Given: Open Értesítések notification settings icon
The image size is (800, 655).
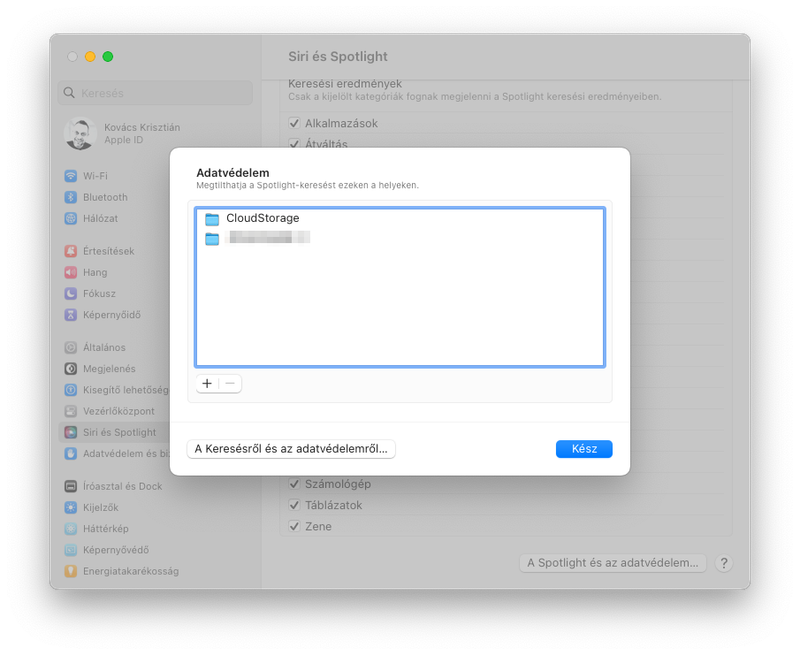Looking at the screenshot, I should click(71, 251).
